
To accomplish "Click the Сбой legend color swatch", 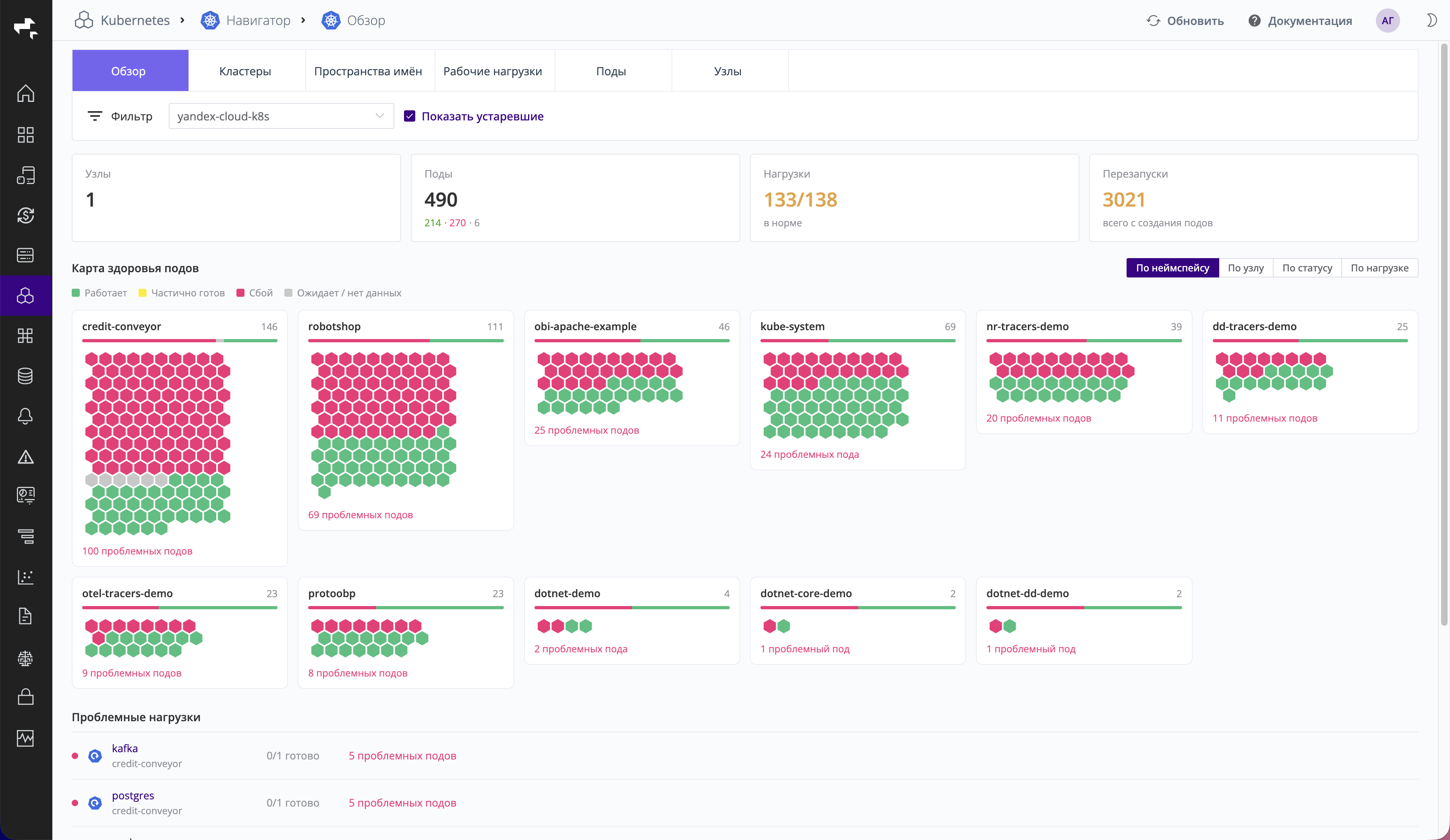I will point(240,293).
